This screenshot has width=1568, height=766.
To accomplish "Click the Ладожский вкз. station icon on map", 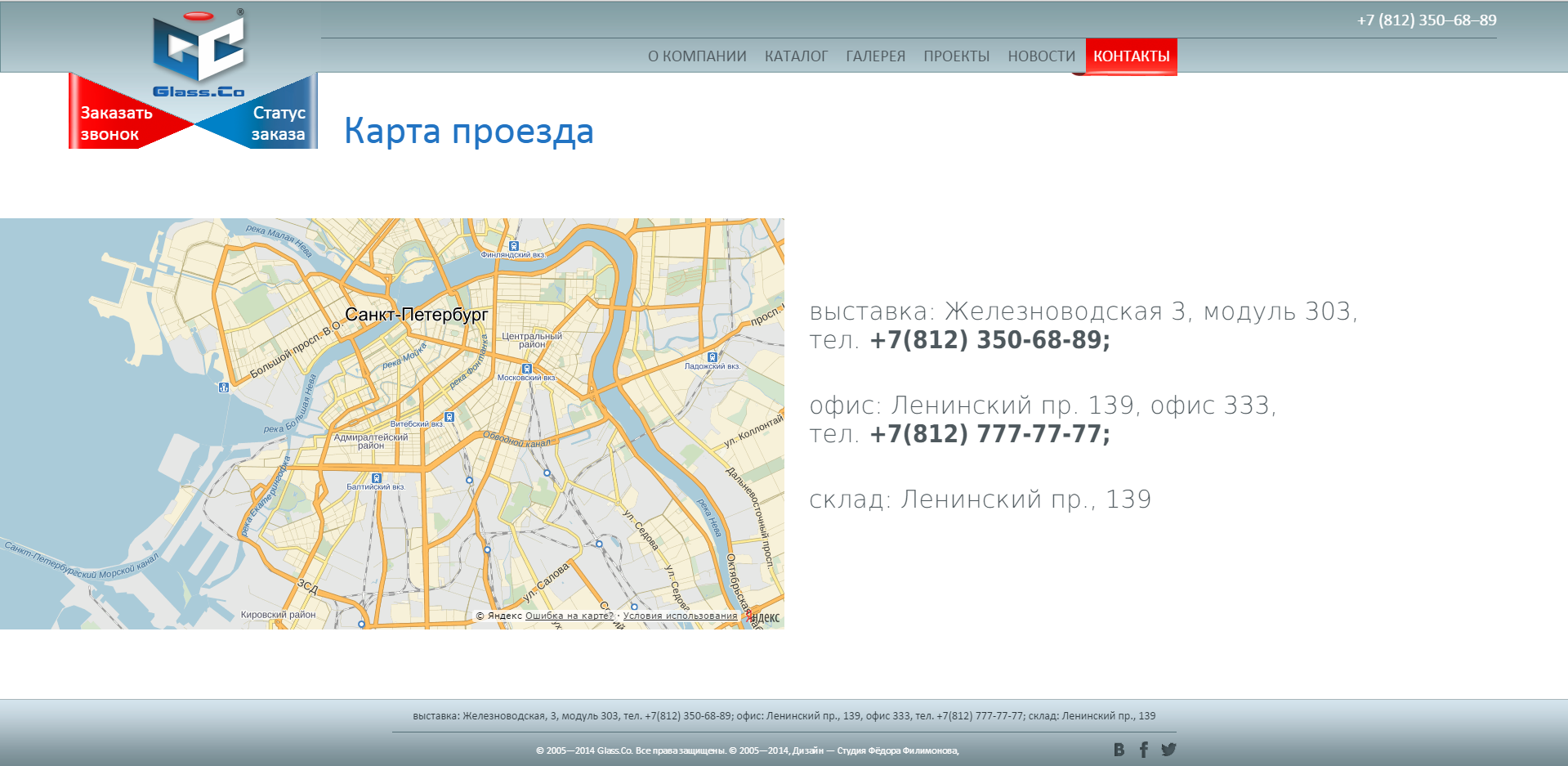I will [x=713, y=357].
